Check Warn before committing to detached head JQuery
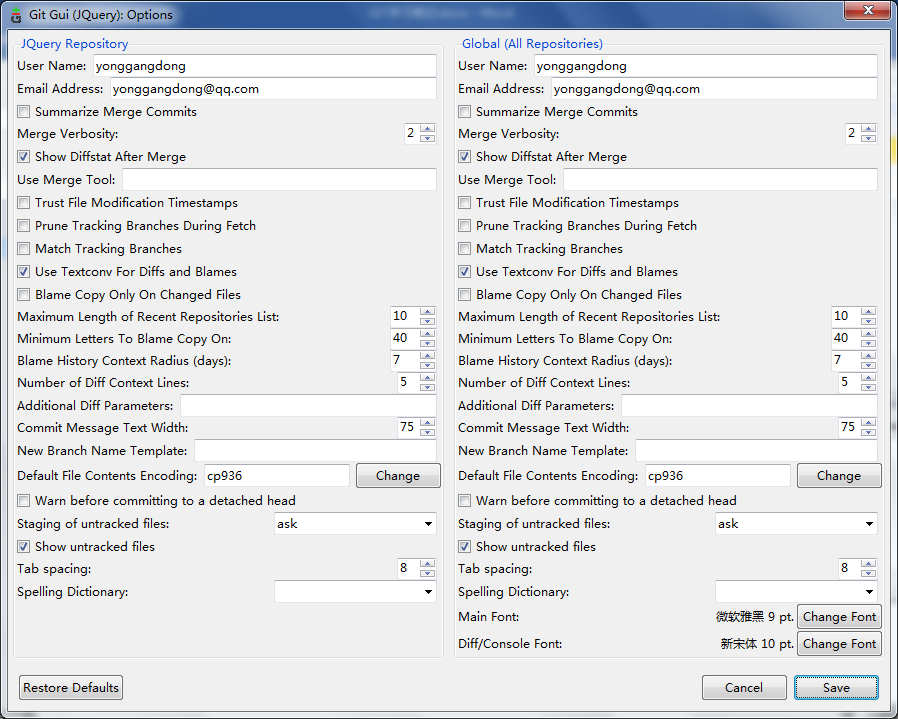 coord(23,501)
